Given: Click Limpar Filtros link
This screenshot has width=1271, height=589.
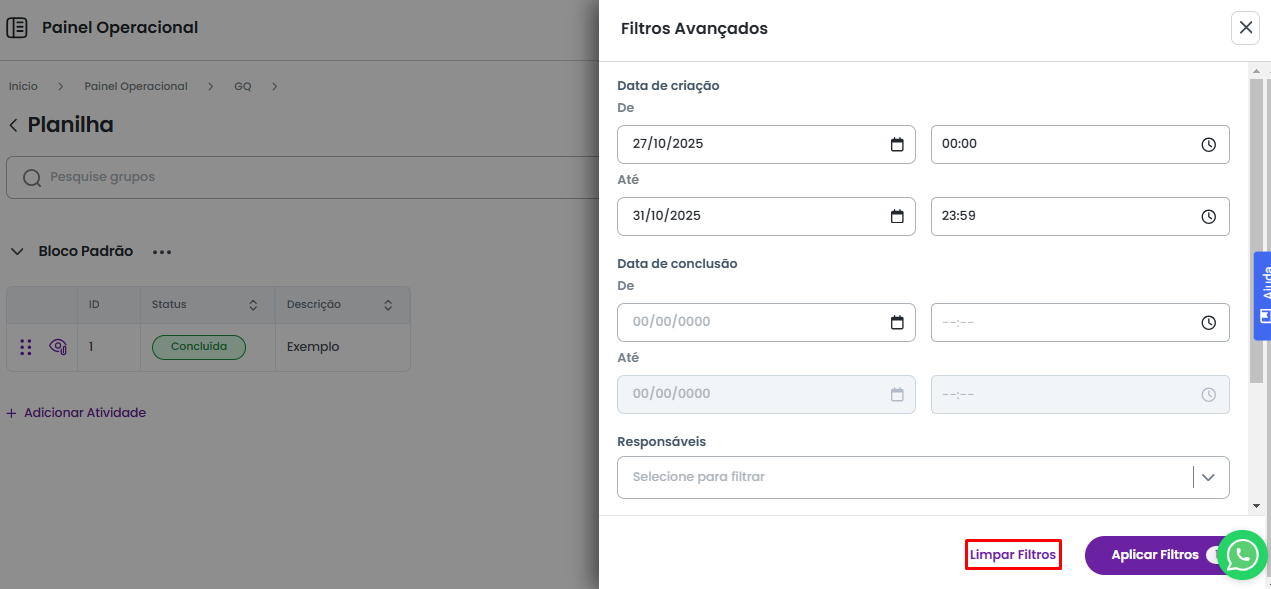Looking at the screenshot, I should (1012, 554).
